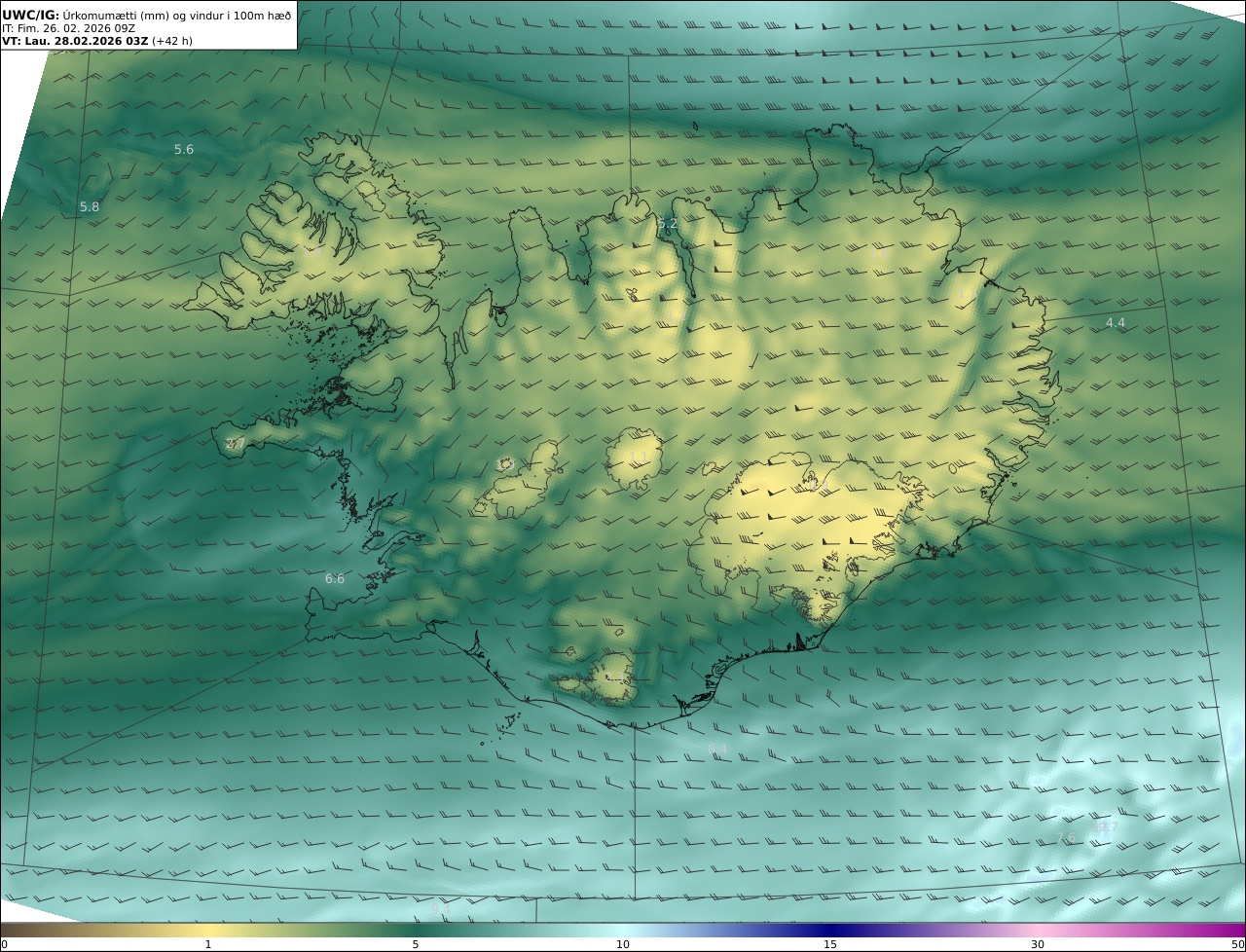This screenshot has width=1246, height=952.
Task: Click the 10 mm tick on the colorbar
Action: coord(623,944)
